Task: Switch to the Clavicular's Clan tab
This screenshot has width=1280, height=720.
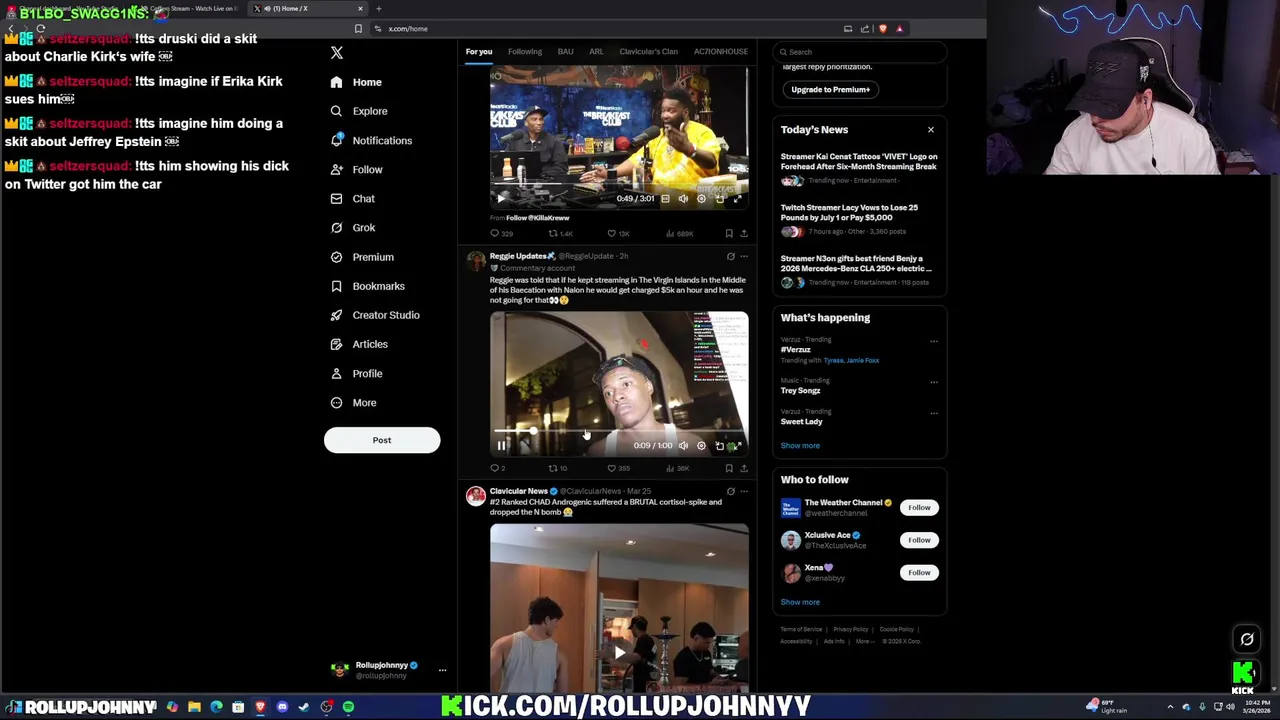Action: click(x=648, y=51)
